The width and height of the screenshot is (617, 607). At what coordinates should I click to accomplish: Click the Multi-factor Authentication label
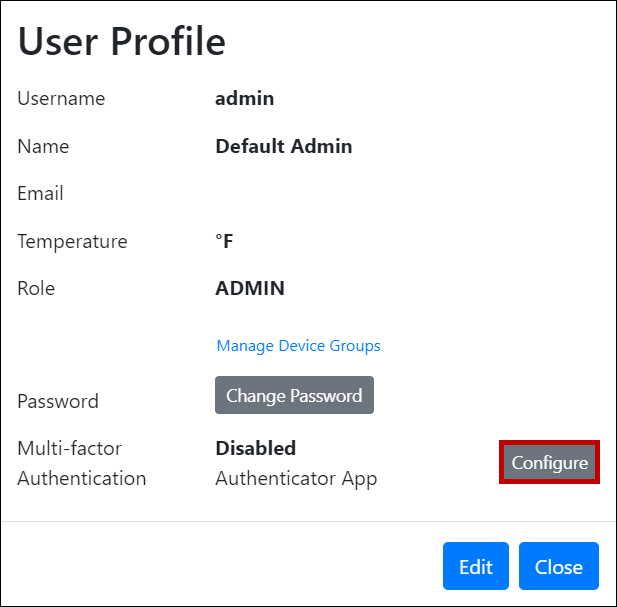coord(81,463)
